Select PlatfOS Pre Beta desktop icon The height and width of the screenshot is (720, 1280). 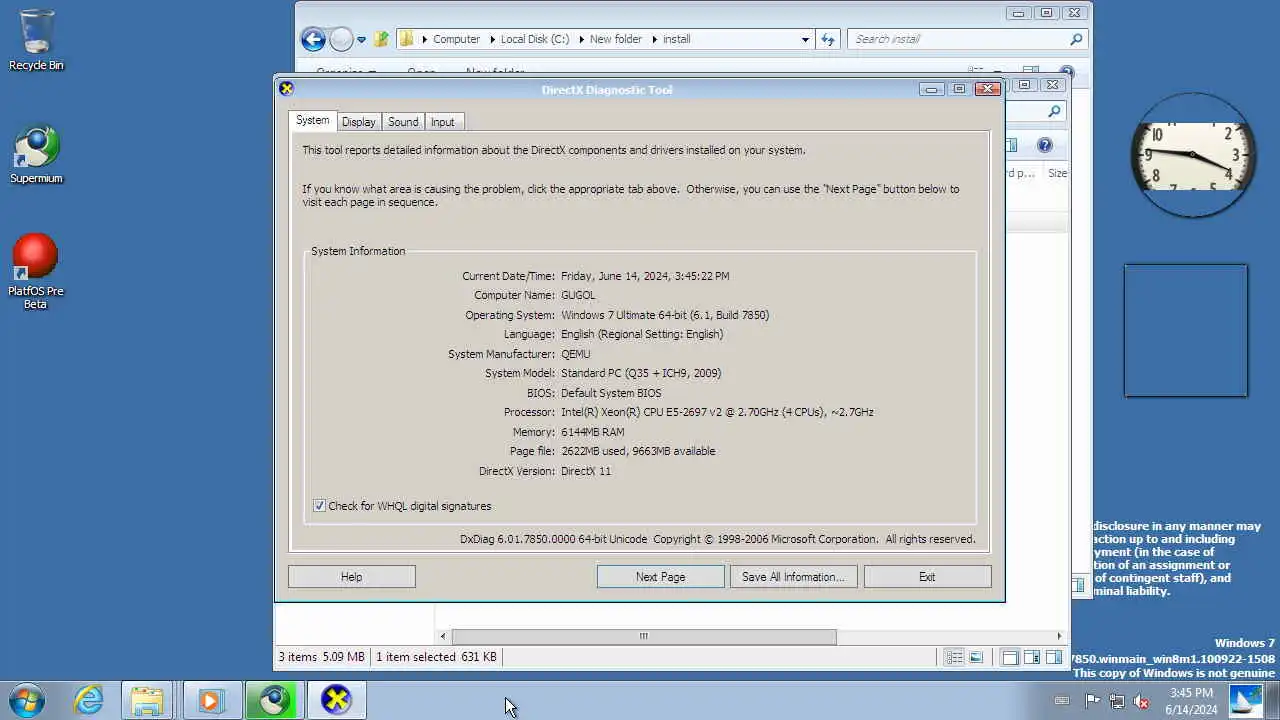[x=36, y=272]
